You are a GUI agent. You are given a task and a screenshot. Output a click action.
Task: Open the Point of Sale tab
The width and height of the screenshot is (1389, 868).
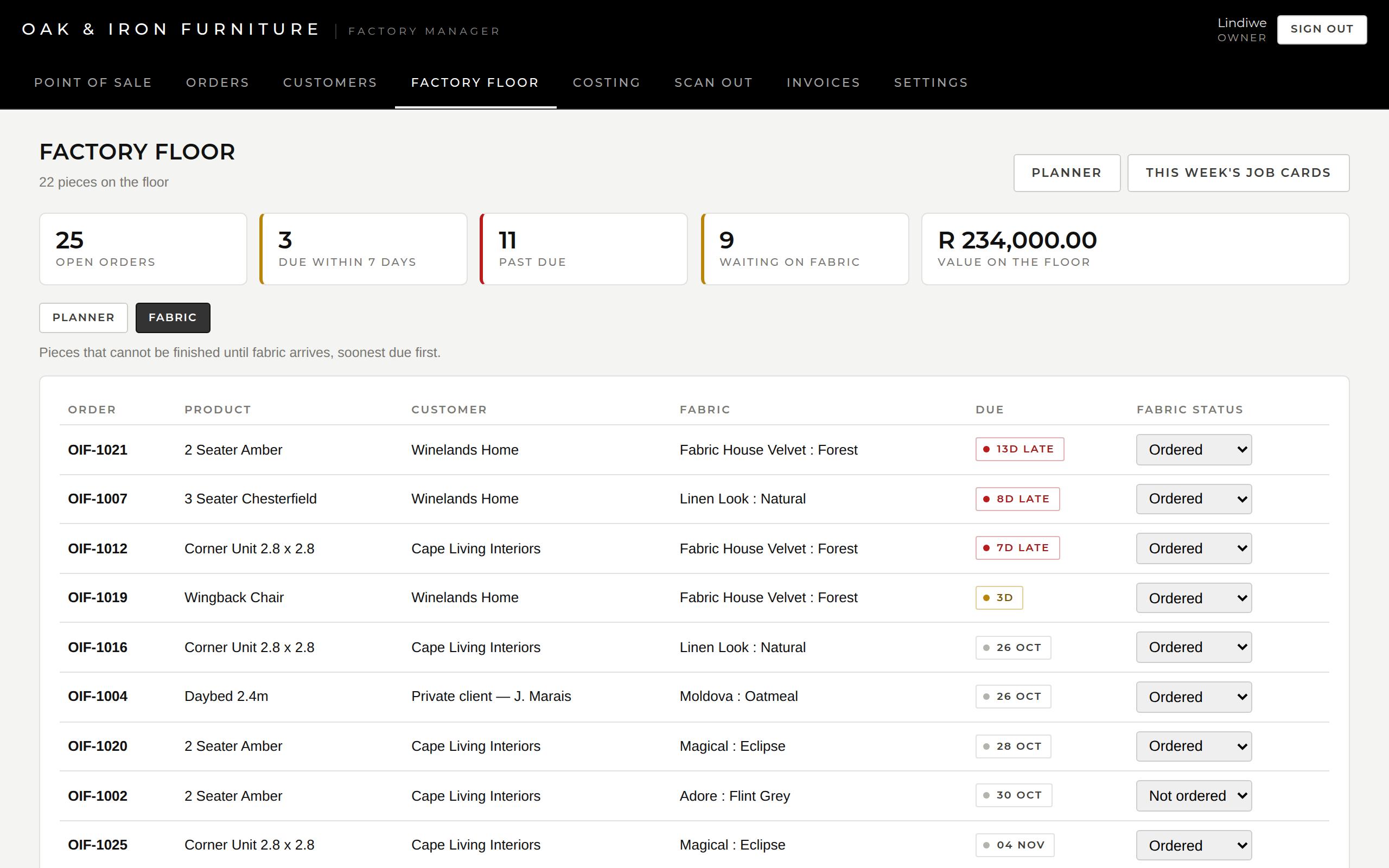pos(93,82)
